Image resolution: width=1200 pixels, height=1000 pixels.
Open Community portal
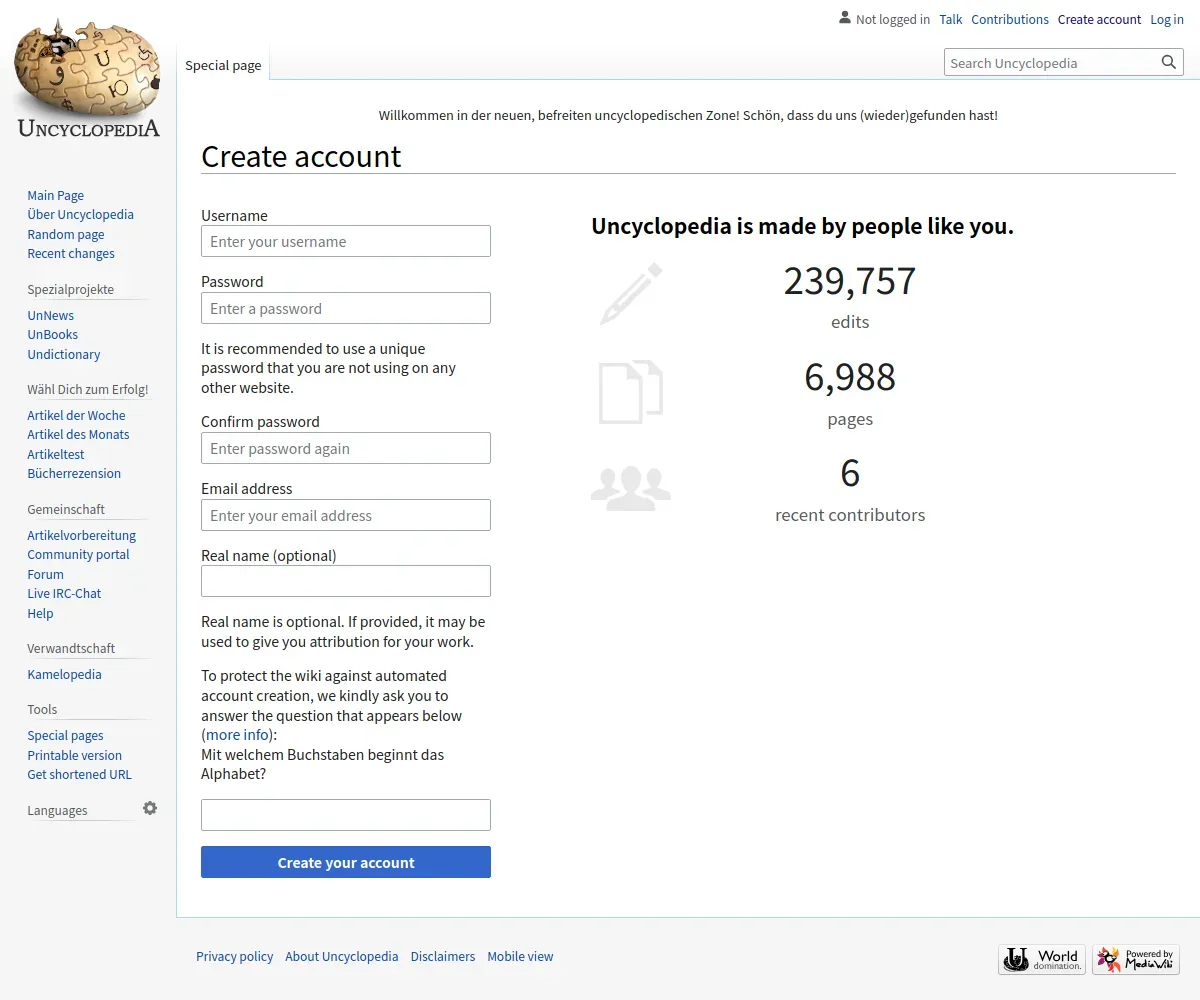pos(78,554)
